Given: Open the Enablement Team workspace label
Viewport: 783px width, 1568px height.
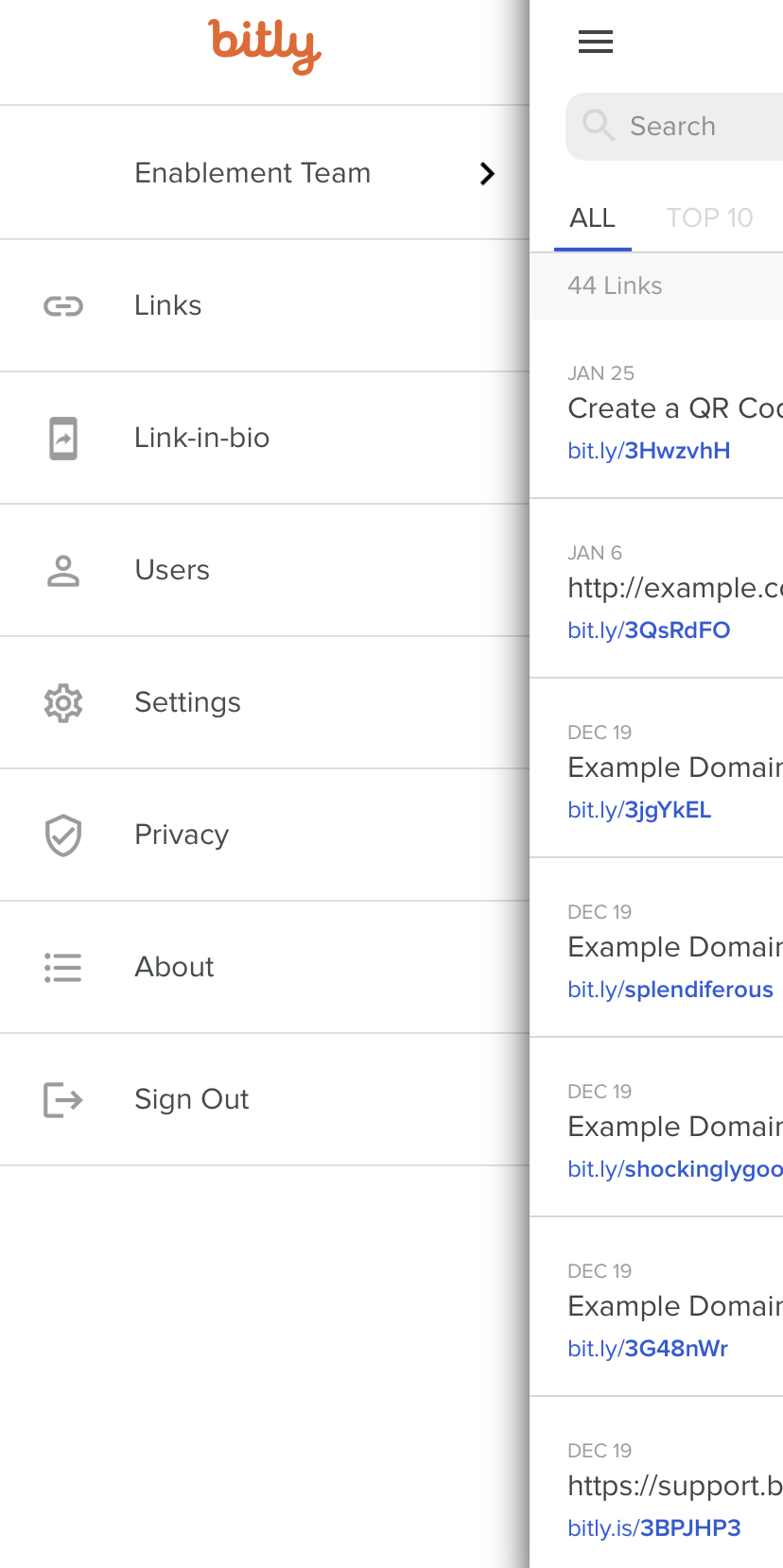Looking at the screenshot, I should (x=252, y=173).
